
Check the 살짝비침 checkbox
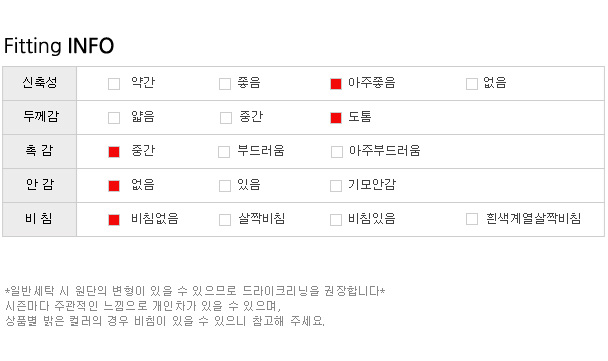pos(225,220)
